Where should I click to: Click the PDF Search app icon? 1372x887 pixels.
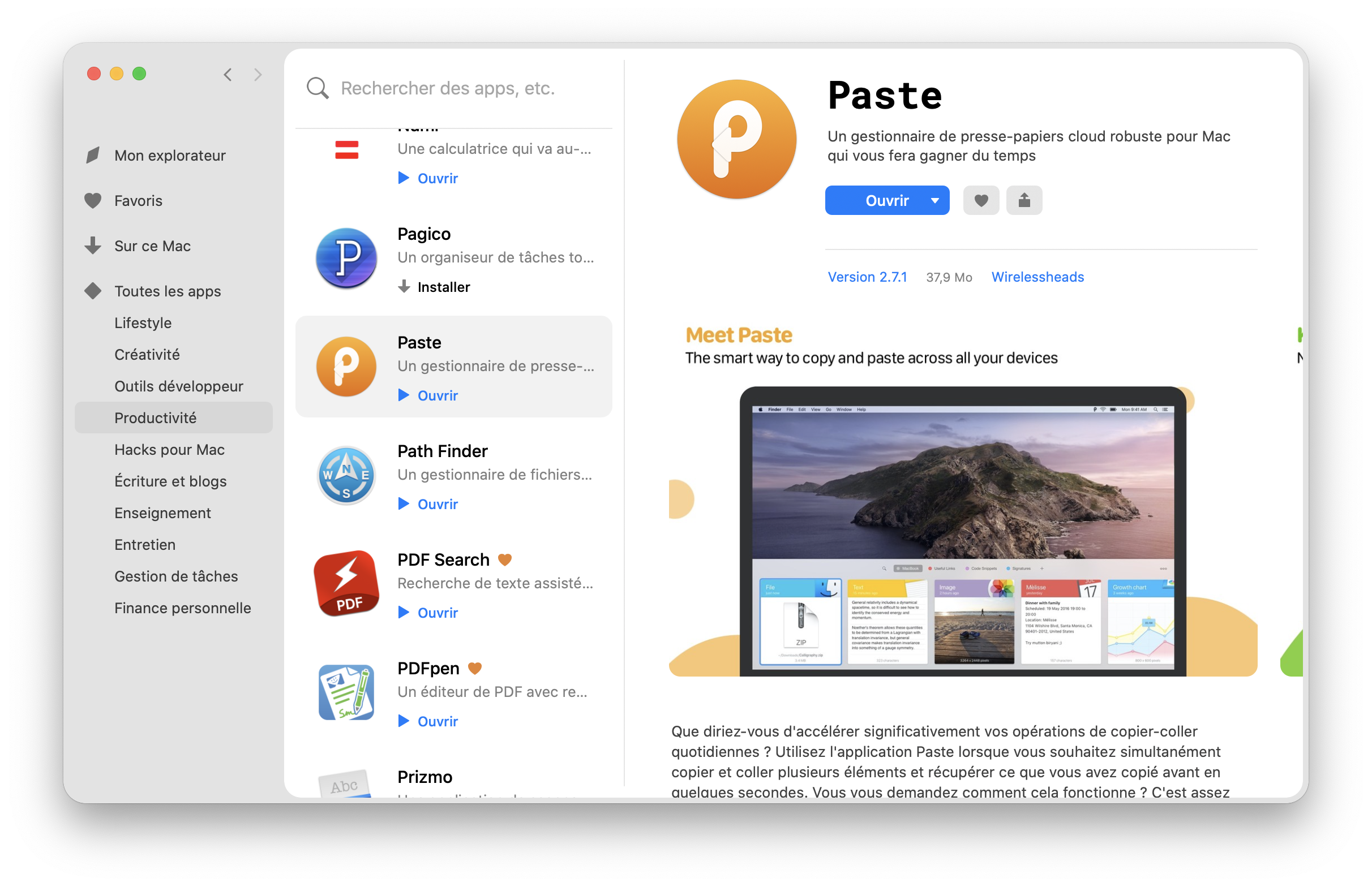pos(346,583)
